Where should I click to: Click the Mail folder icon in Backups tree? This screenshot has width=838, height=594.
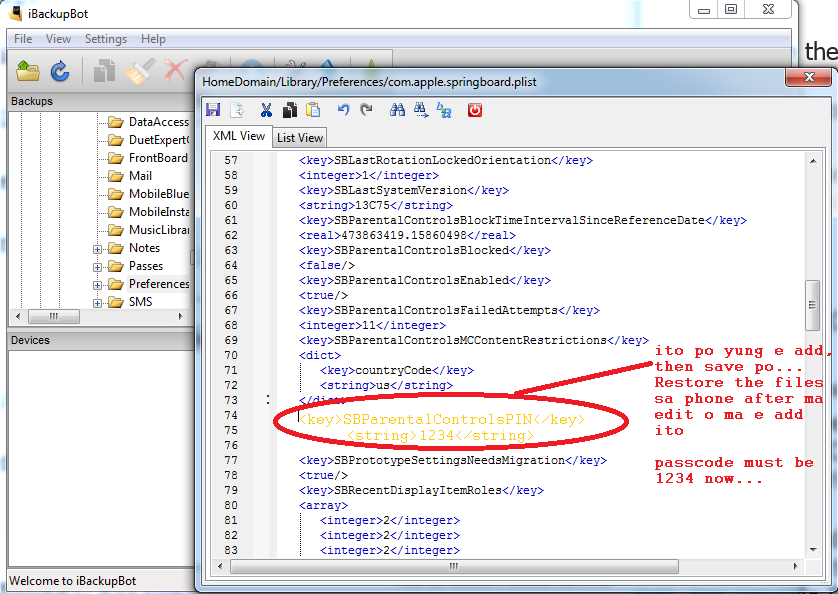(x=115, y=176)
